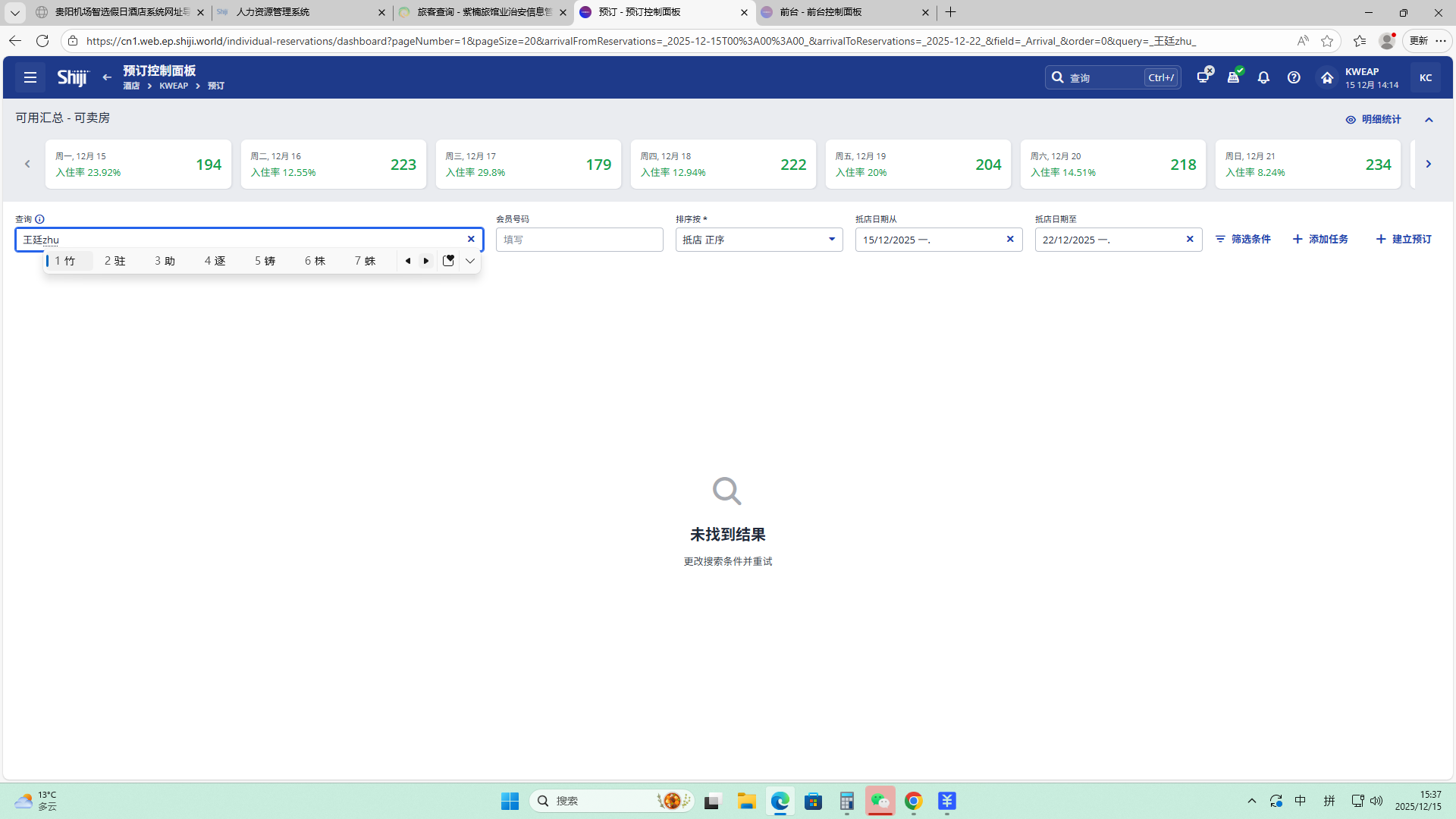Click the home property icon
1456x819 pixels.
pos(1327,77)
